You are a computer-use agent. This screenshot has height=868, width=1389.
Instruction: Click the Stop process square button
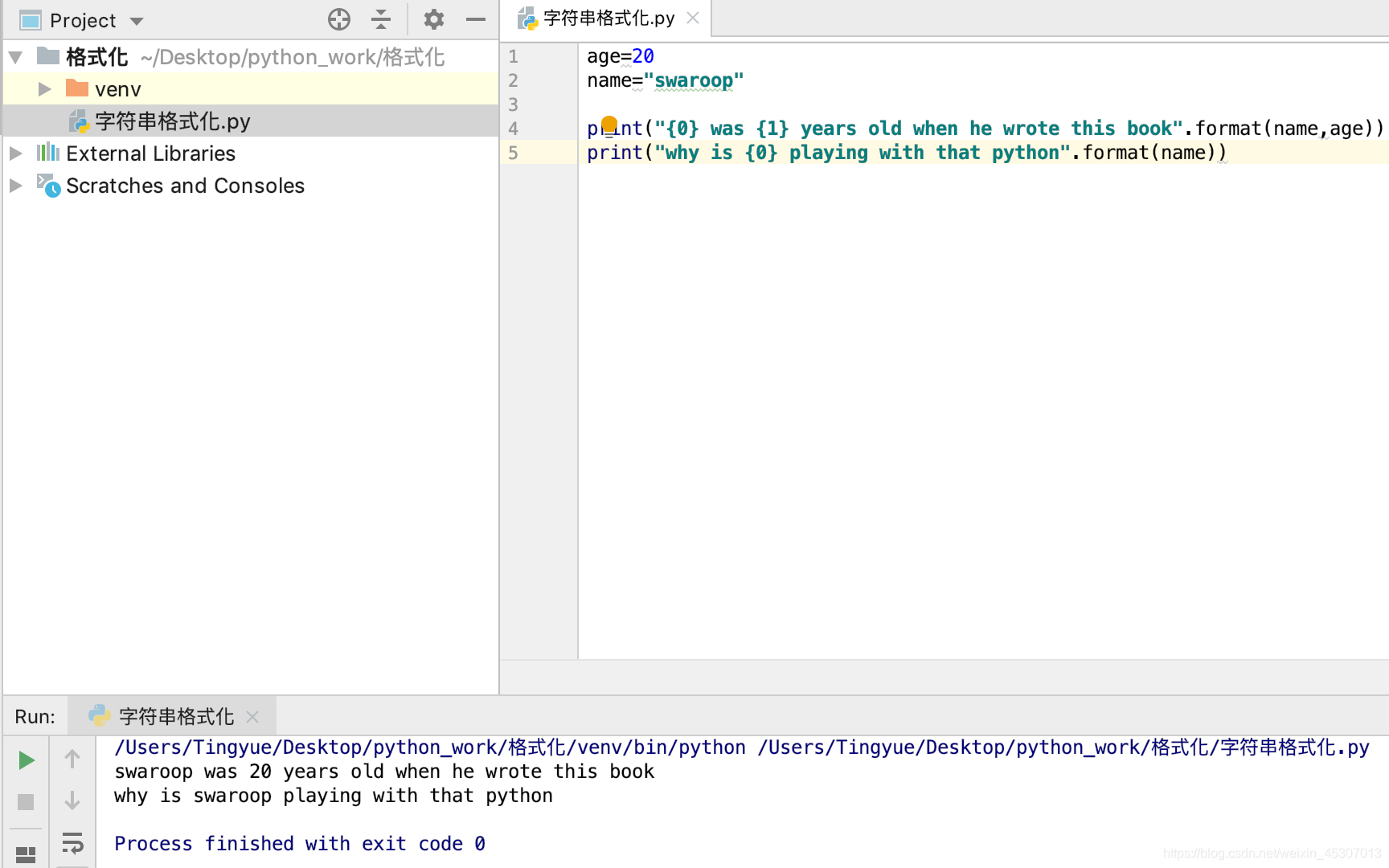pyautogui.click(x=26, y=802)
